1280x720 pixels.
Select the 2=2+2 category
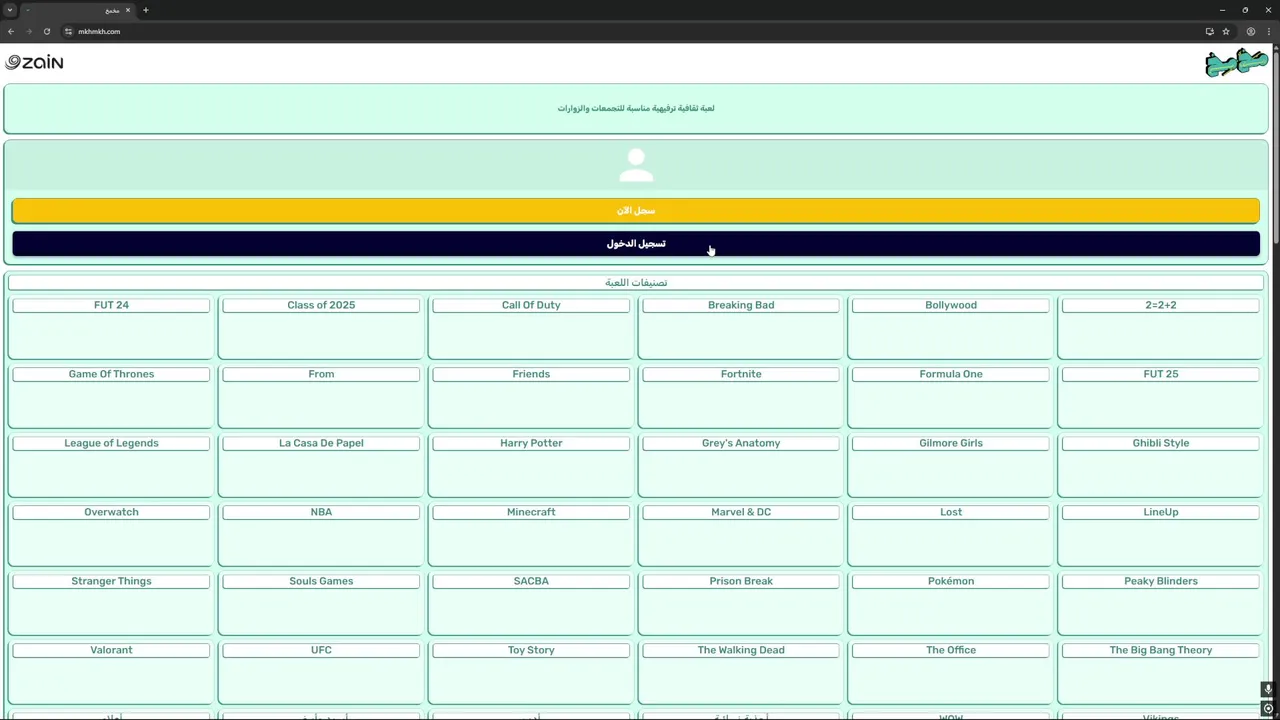1161,327
